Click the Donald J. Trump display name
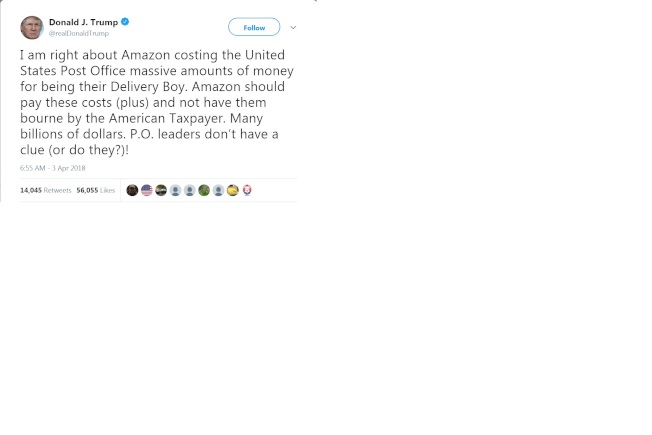652x435 pixels. (83, 22)
